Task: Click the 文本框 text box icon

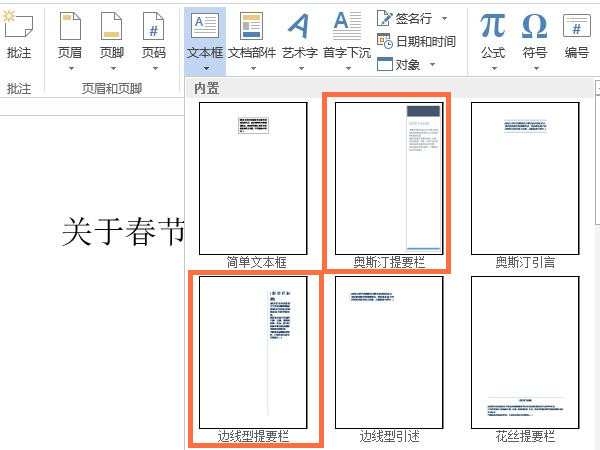Action: [205, 26]
